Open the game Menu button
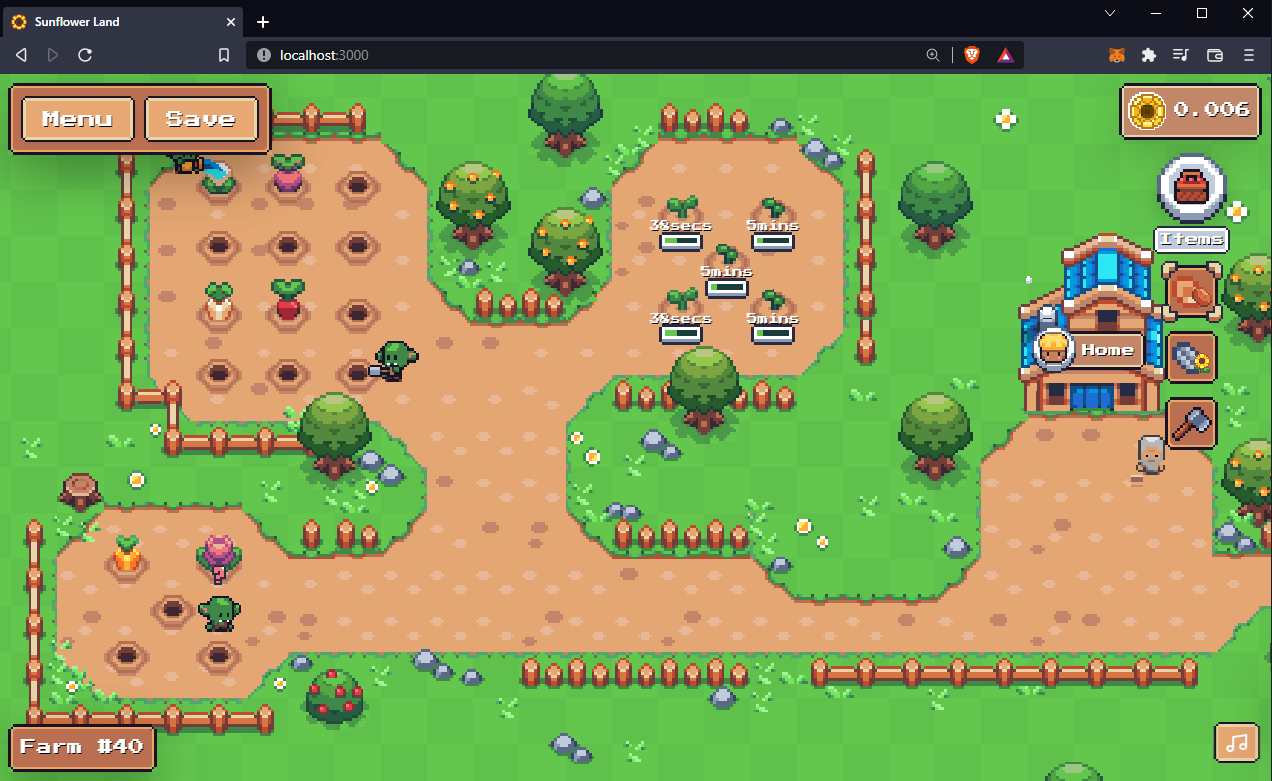 77,119
